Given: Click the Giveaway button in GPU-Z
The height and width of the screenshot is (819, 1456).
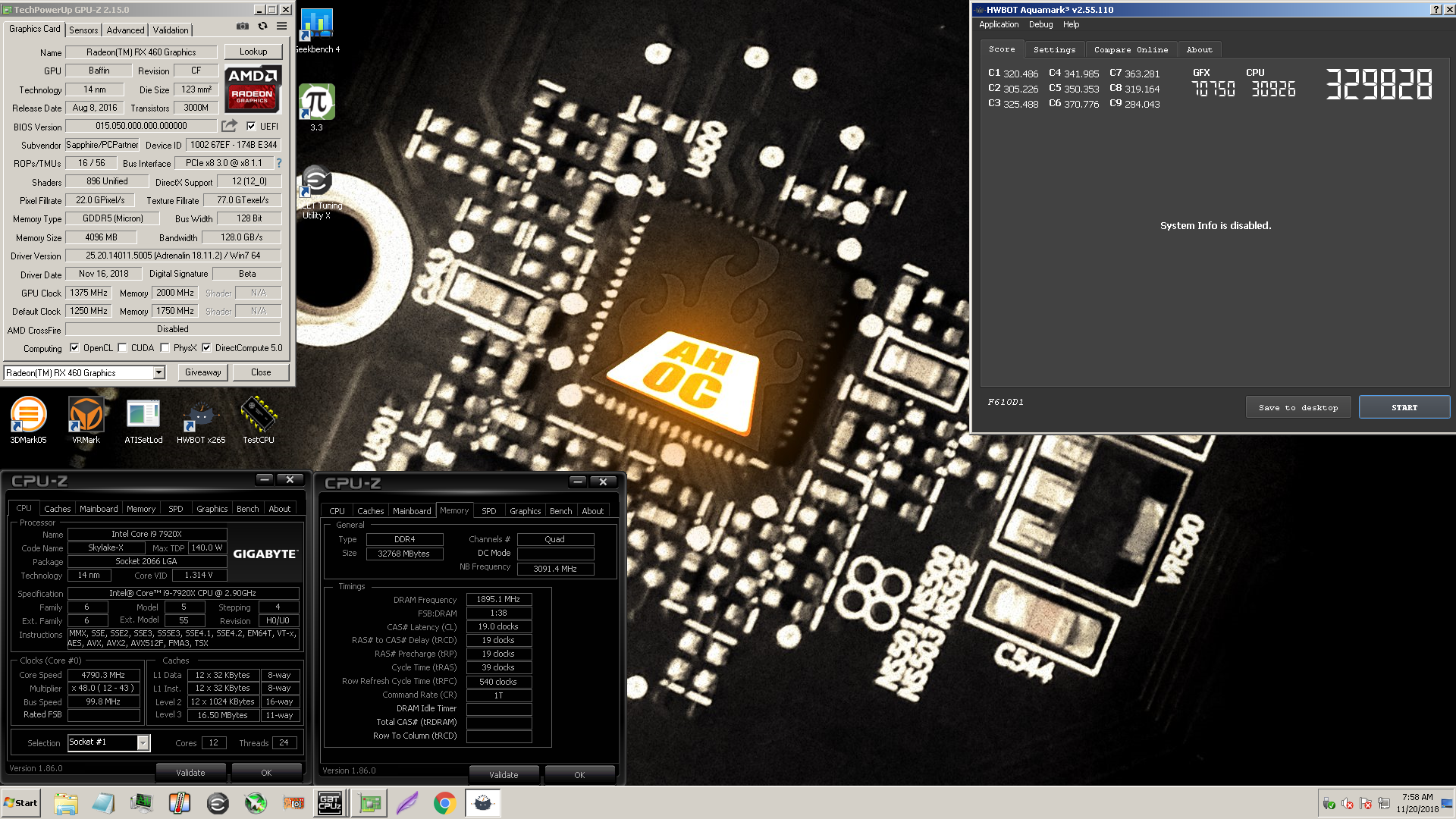Looking at the screenshot, I should [x=203, y=372].
